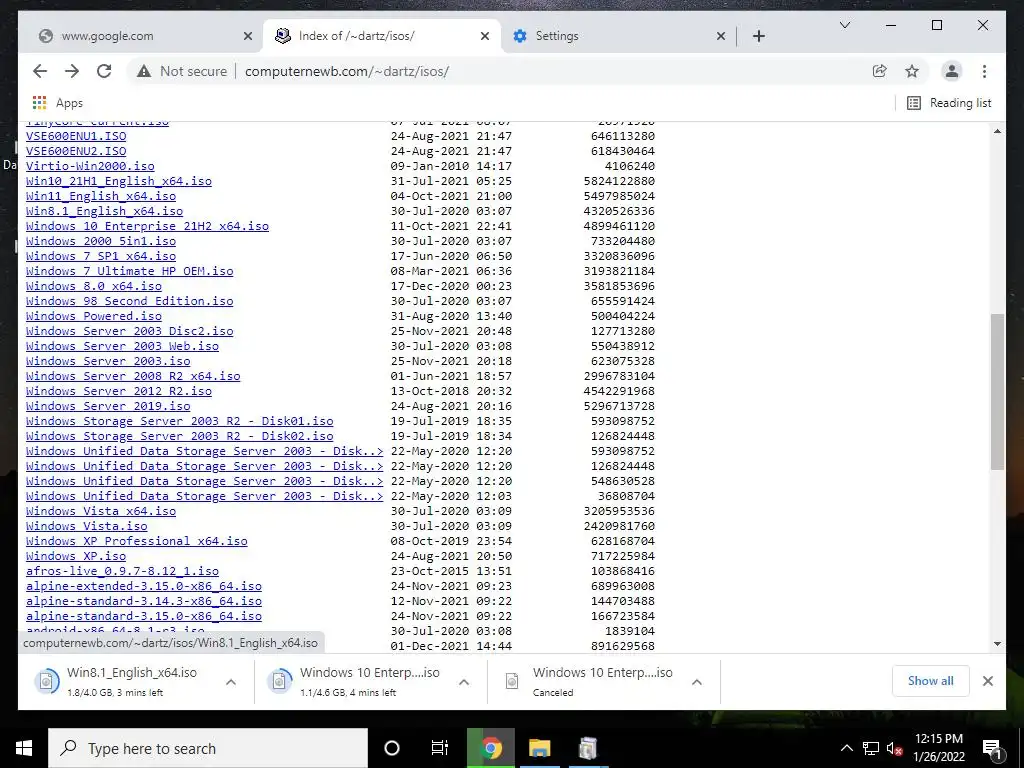
Task: Open the clock showing 12:15 PM
Action: point(939,748)
